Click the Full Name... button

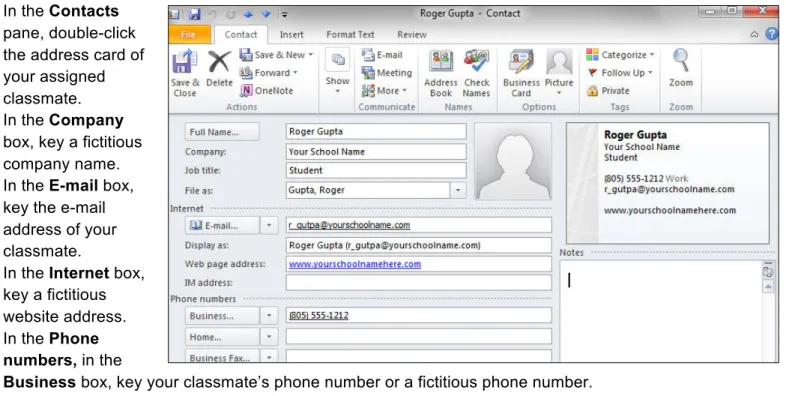coord(222,132)
